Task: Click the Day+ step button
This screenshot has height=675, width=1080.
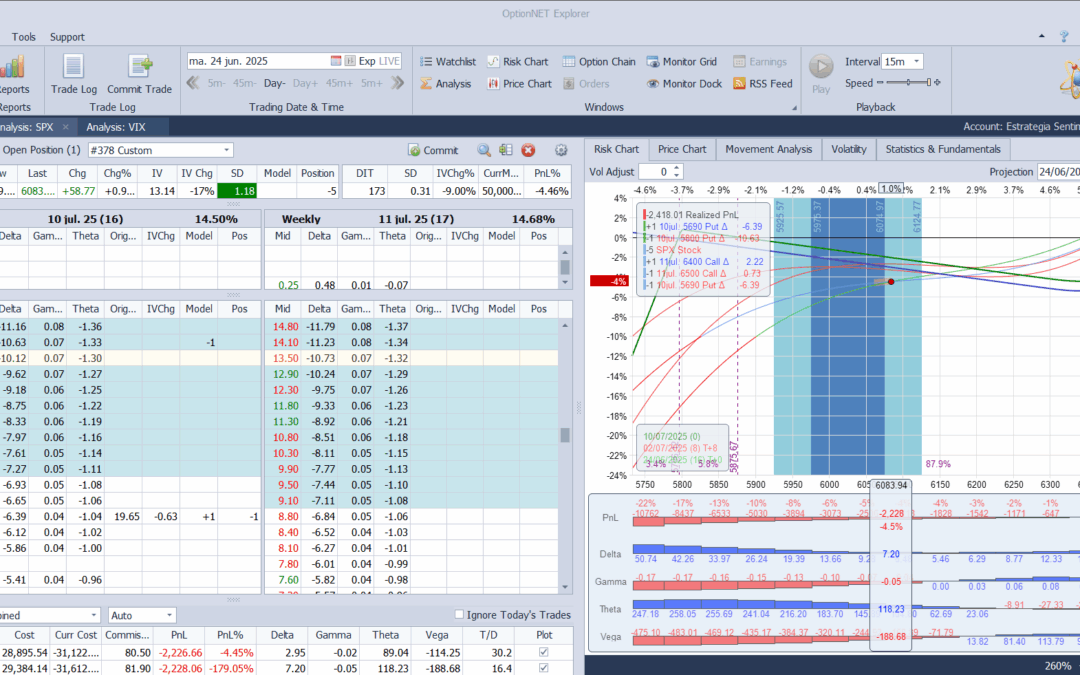Action: pyautogui.click(x=305, y=83)
